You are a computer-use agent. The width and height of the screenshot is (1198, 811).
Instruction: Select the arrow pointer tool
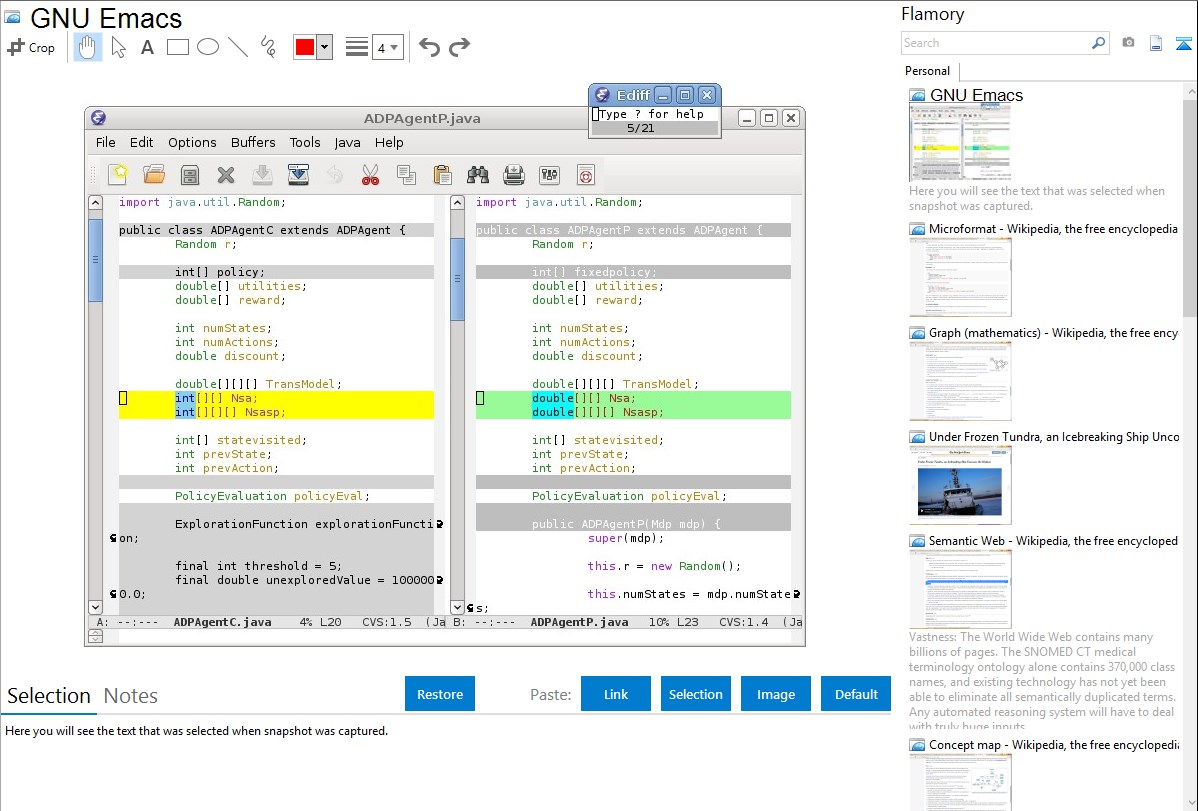(x=118, y=47)
